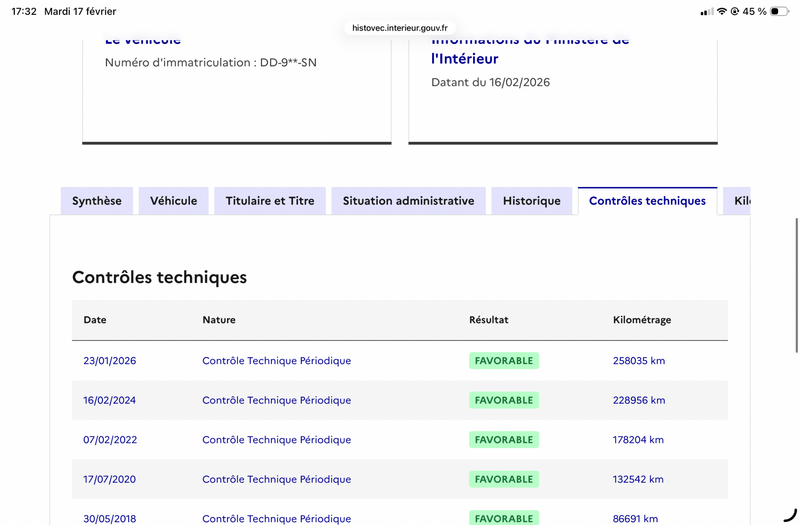
Task: Open the Véhicule tab
Action: 174,201
